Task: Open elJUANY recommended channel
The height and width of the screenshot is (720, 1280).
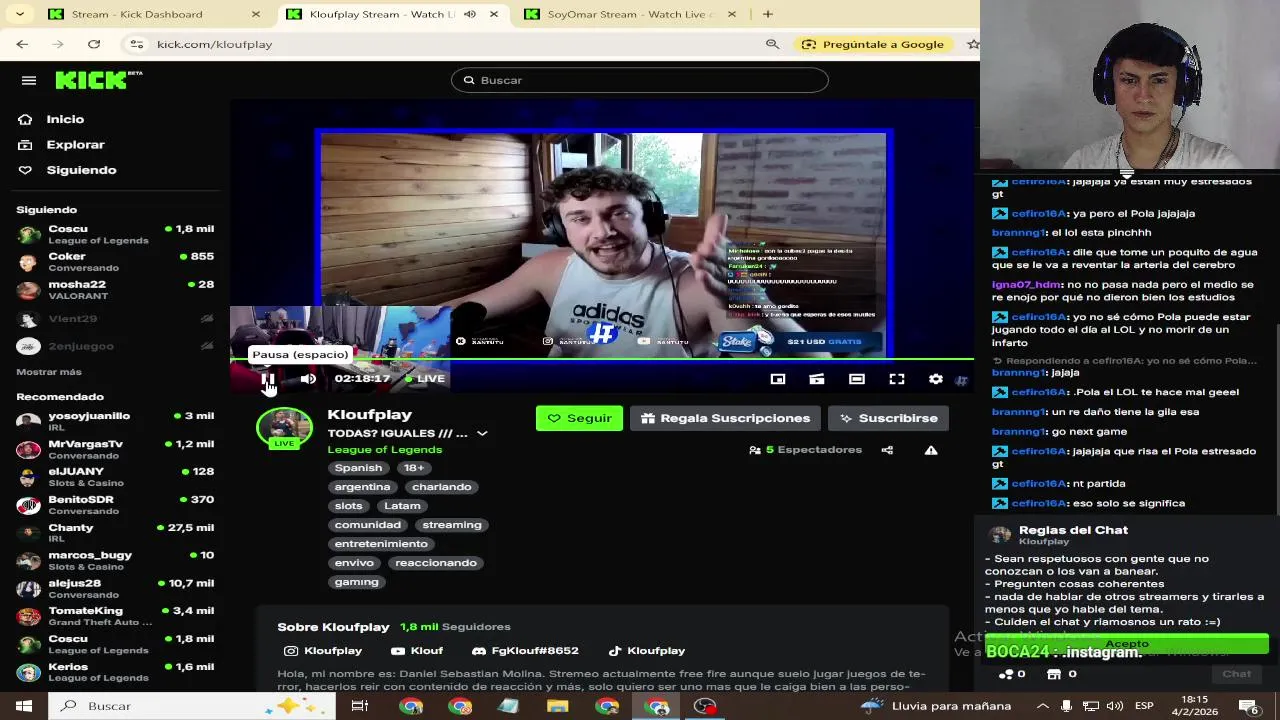Action: 116,477
